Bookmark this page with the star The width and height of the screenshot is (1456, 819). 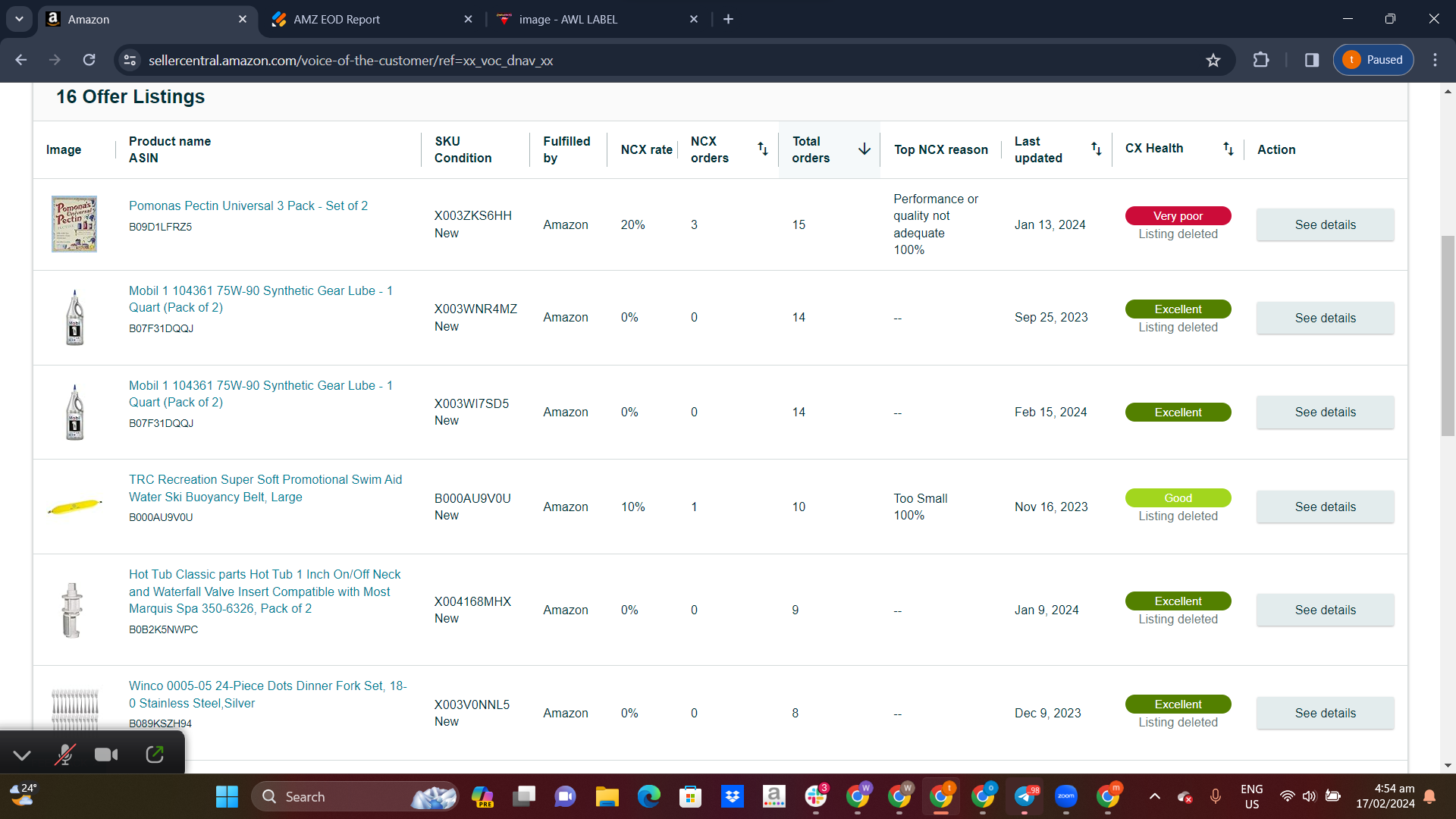(1213, 60)
